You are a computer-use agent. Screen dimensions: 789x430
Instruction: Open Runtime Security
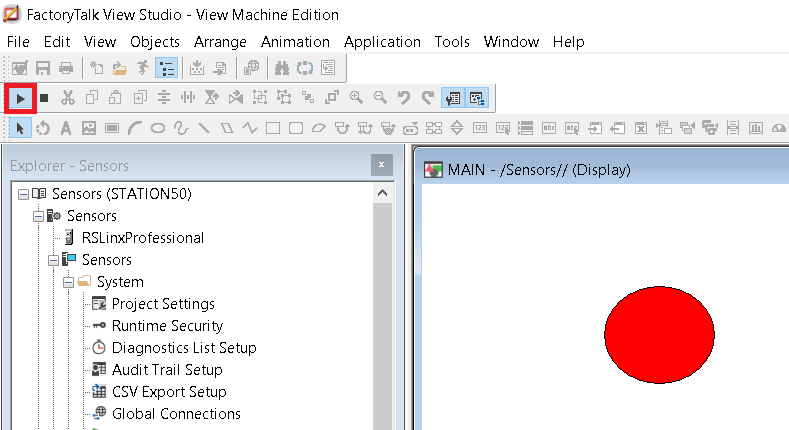click(167, 326)
